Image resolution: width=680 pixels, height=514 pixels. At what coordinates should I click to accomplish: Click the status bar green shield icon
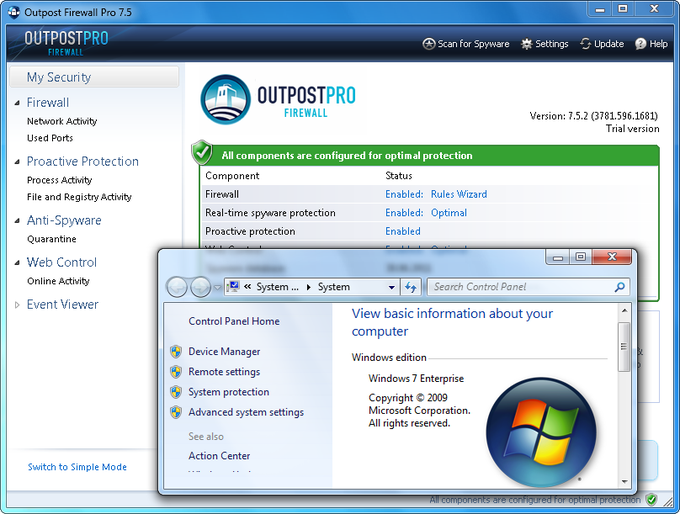[x=651, y=500]
